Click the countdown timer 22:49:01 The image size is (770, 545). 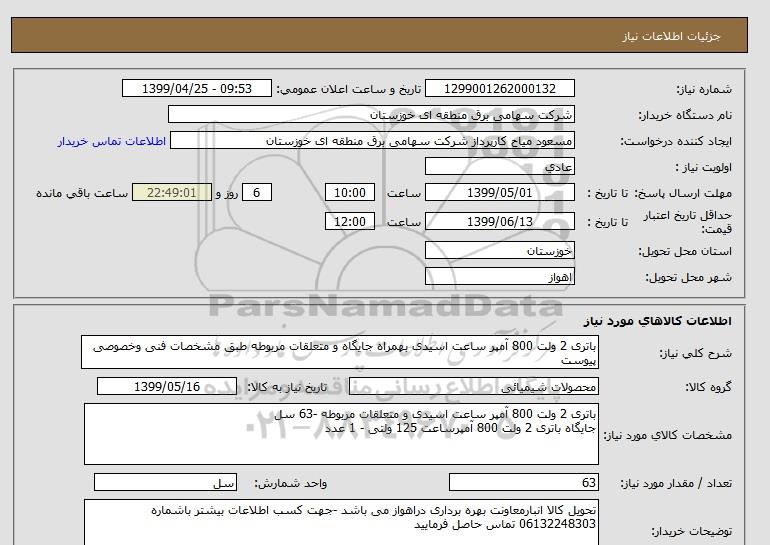(172, 193)
